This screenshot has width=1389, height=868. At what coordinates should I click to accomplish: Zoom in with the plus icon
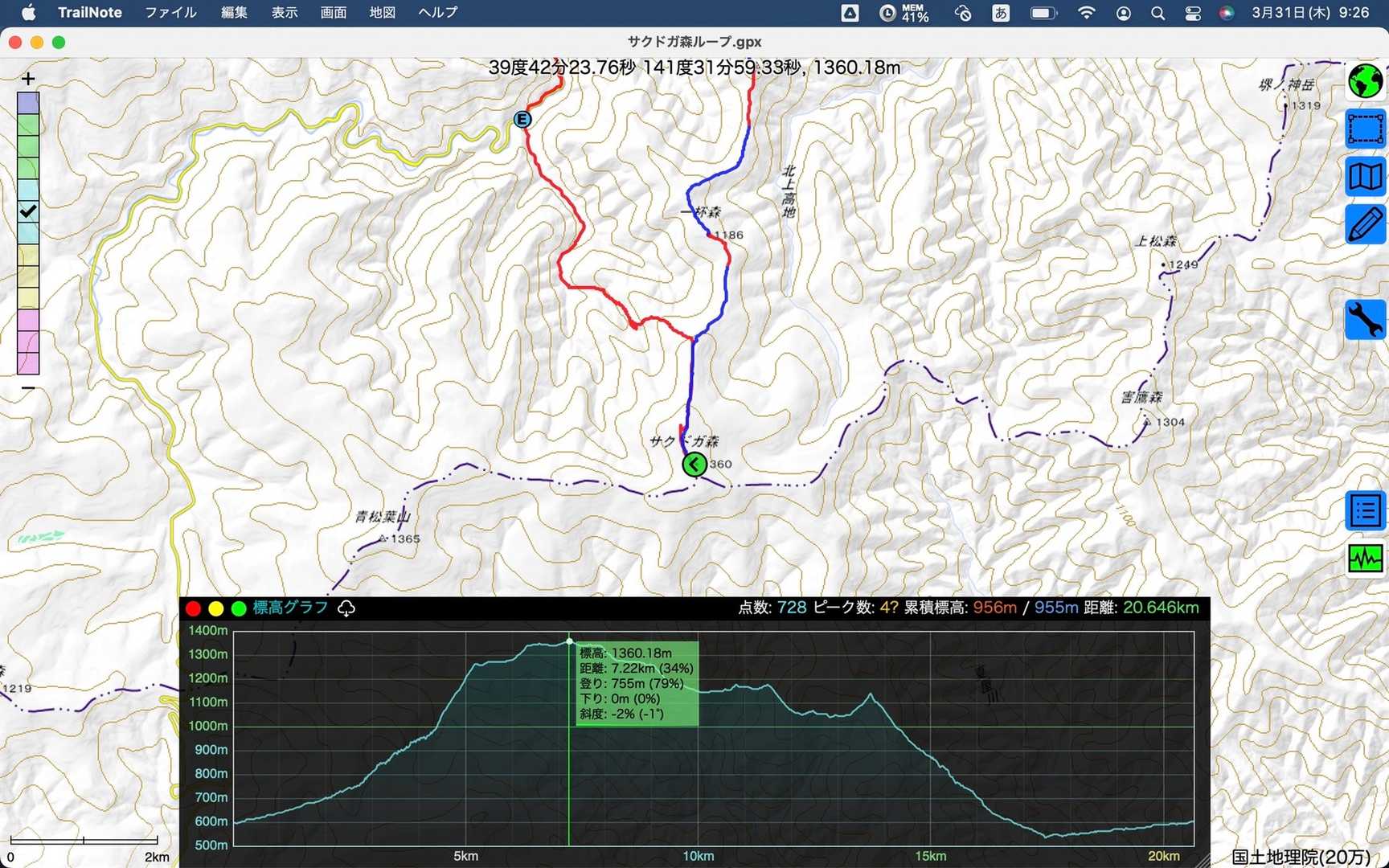pyautogui.click(x=28, y=79)
